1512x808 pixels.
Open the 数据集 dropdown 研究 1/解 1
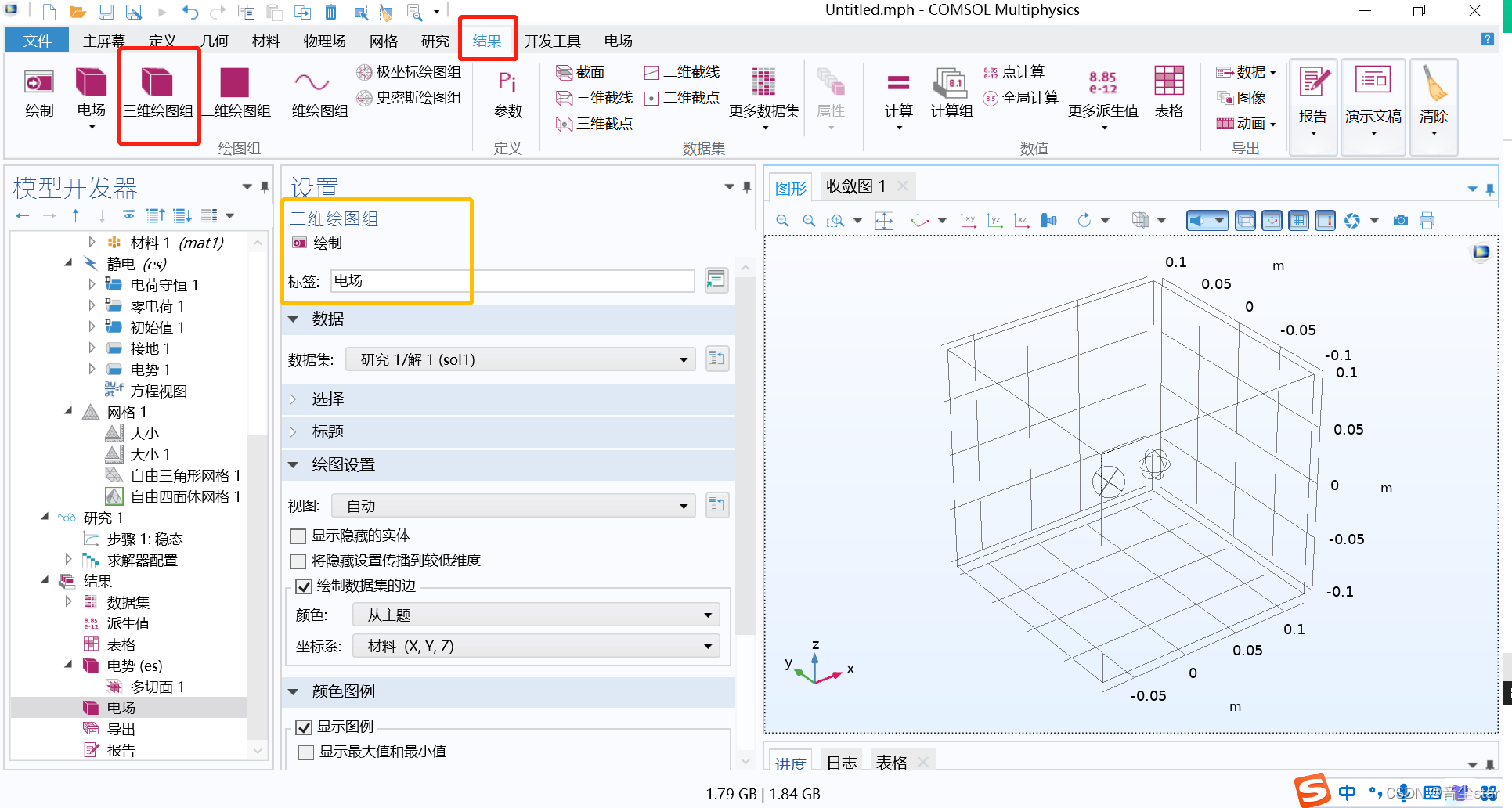[520, 359]
